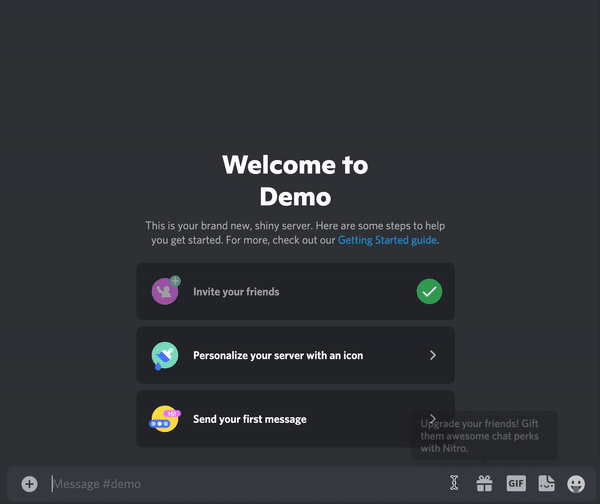Open the GIF picker

click(515, 484)
